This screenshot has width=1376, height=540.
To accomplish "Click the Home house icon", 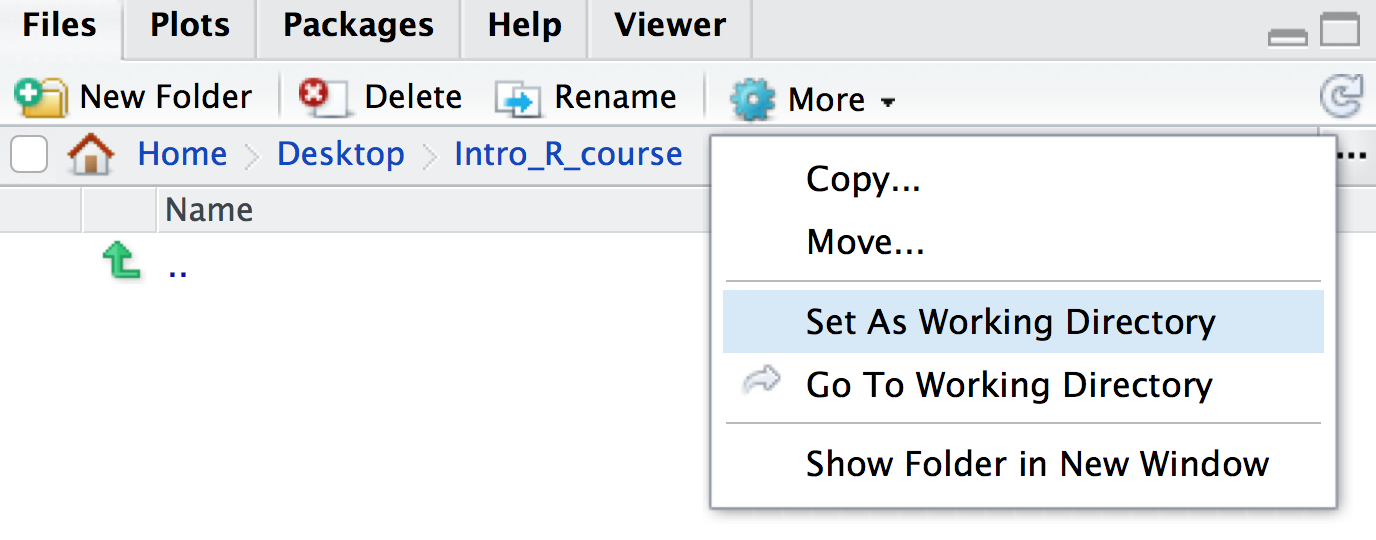I will coord(90,155).
